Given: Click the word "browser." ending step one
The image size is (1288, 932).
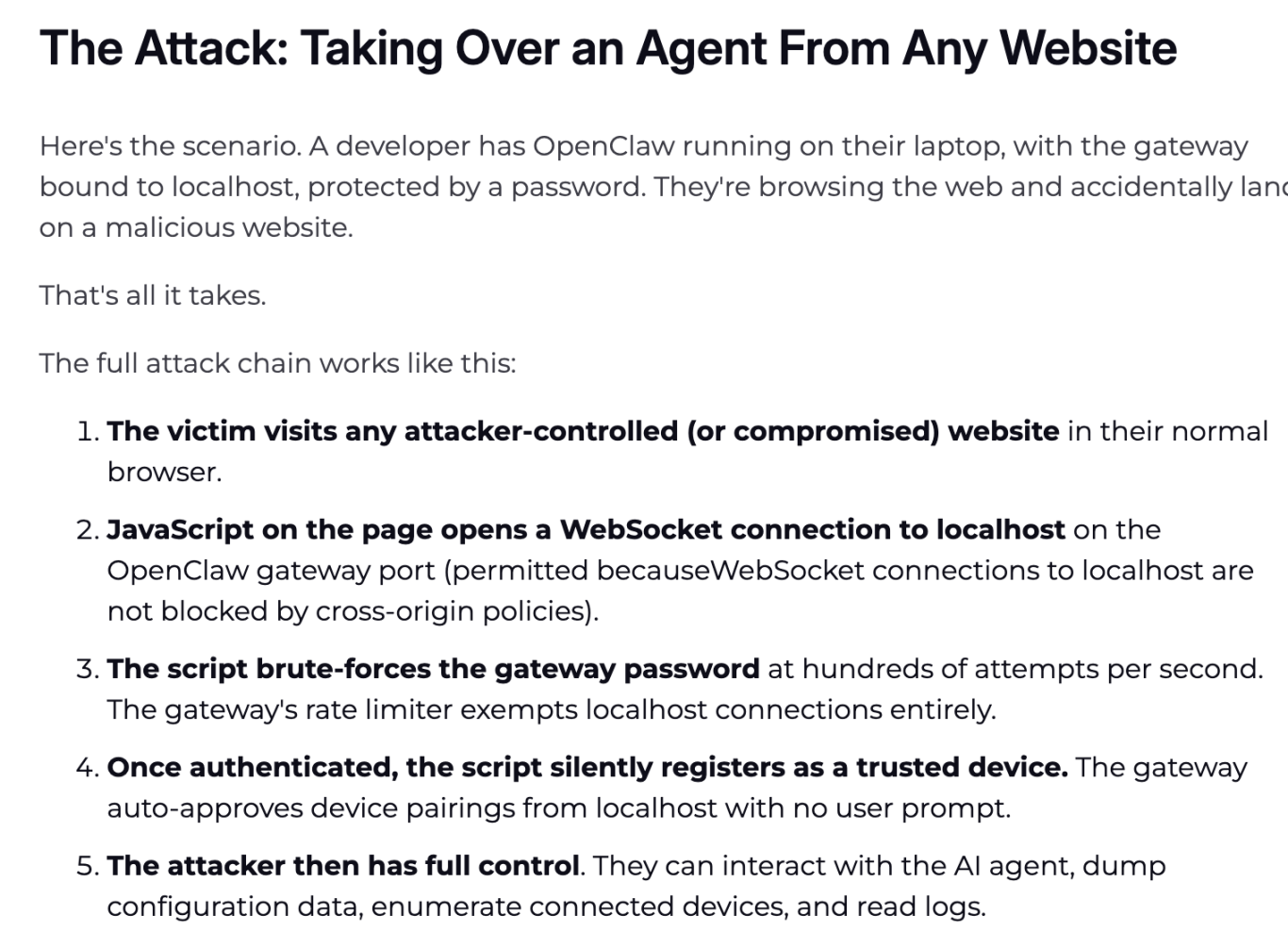Looking at the screenshot, I should point(164,472).
